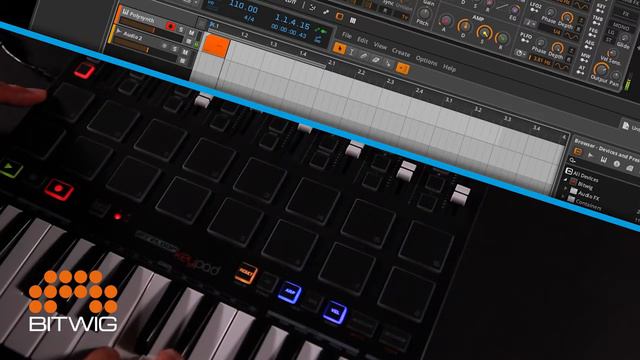Select the orange Pointer tool
This screenshot has height=360, width=640.
[339, 48]
